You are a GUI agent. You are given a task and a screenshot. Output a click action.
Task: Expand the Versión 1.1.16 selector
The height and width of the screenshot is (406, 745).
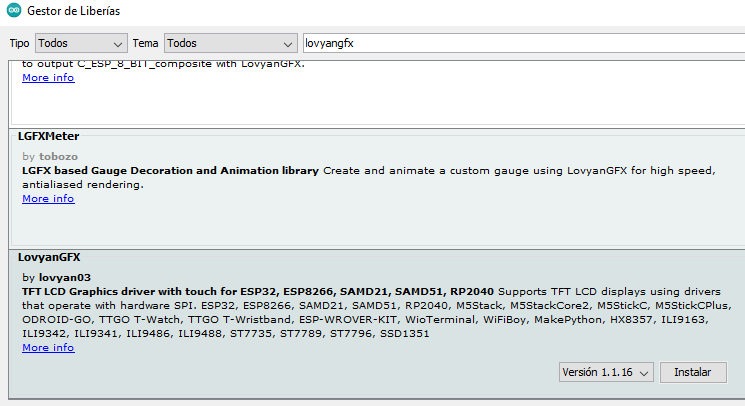(606, 372)
